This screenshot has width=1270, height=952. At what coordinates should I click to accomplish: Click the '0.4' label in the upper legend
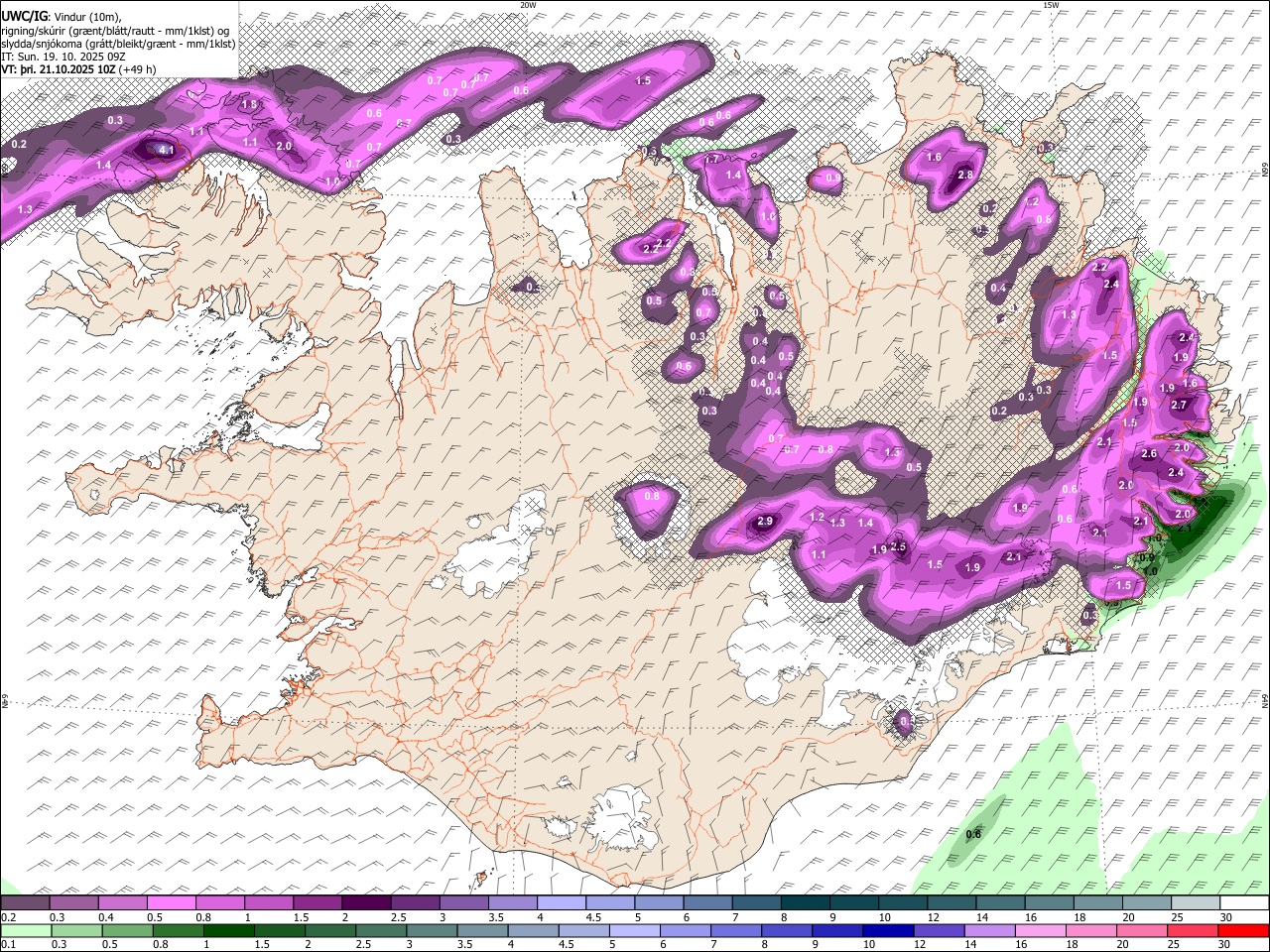tap(105, 918)
